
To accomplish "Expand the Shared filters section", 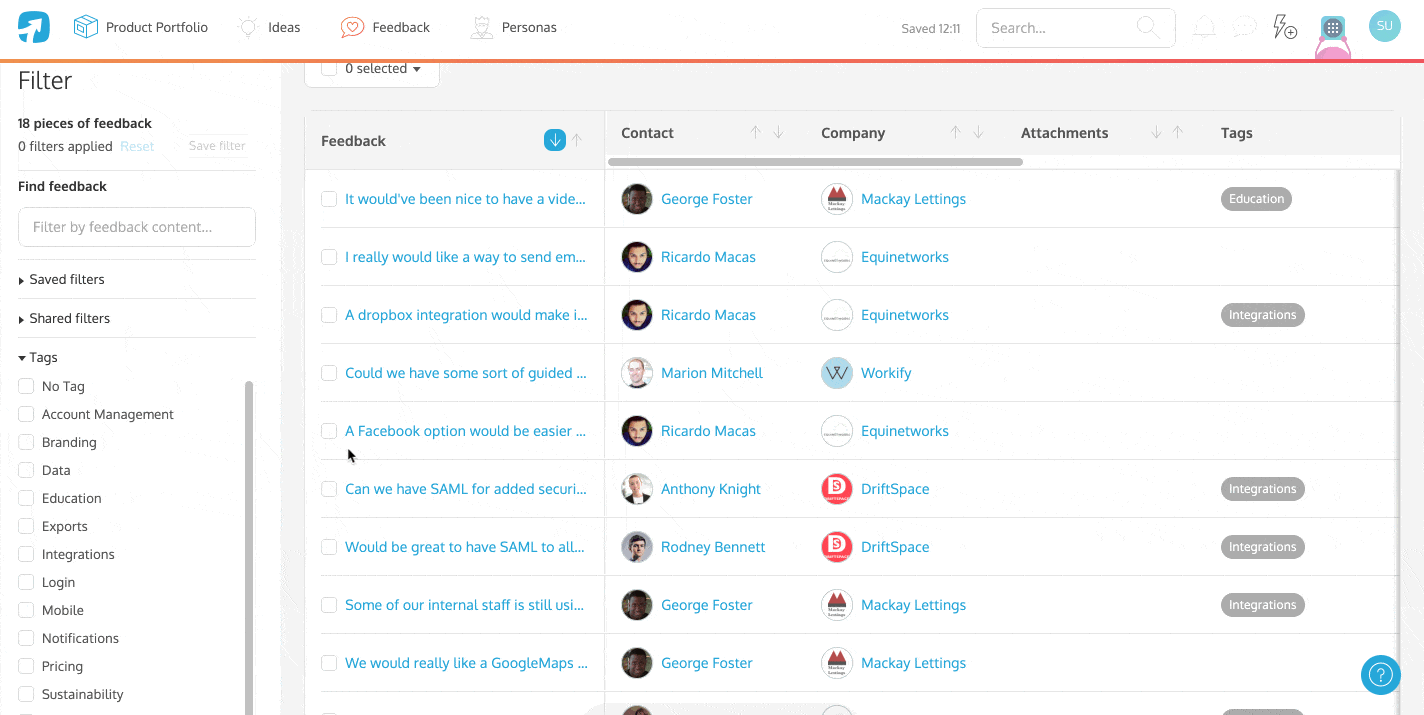I will click(64, 318).
